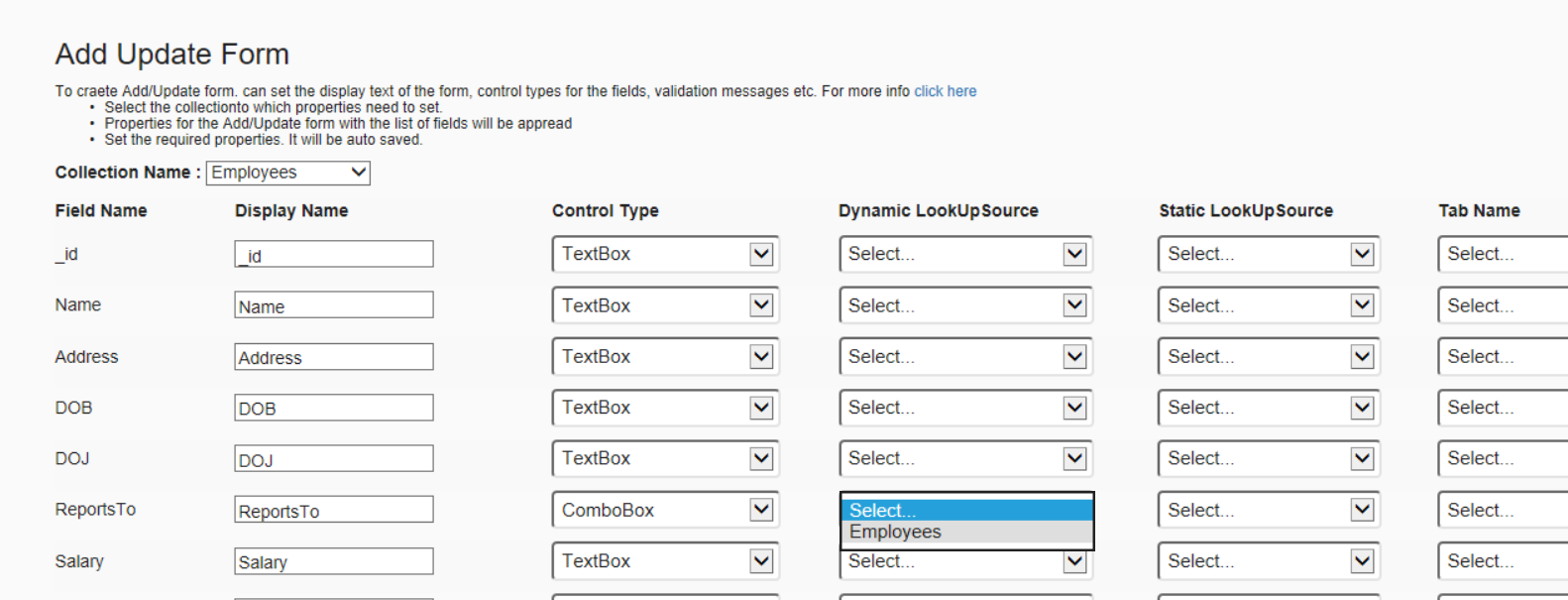Expand Dynamic LookUpSource dropdown for DOJ row
Viewport: 1568px width, 600px height.
(x=965, y=458)
